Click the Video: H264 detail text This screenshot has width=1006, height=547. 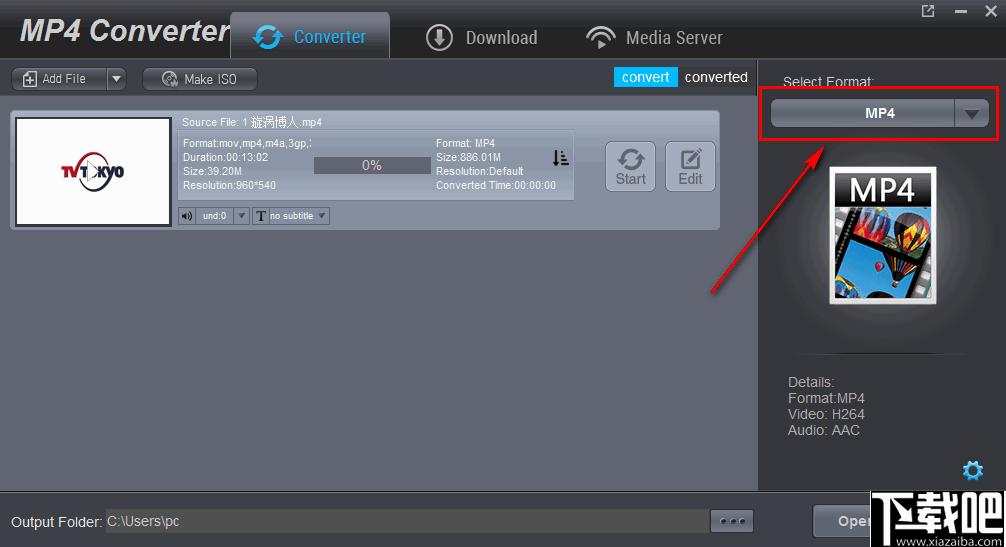(826, 414)
